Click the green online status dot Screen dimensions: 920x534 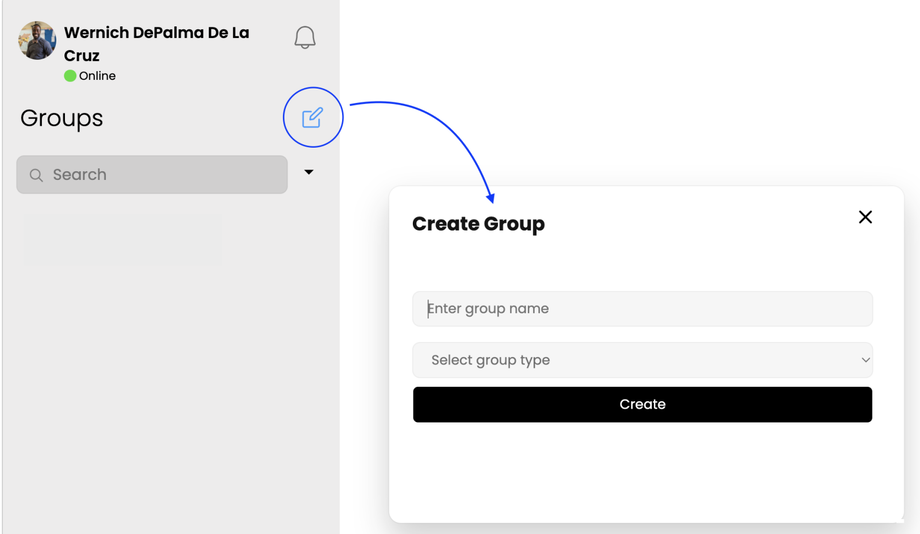pyautogui.click(x=70, y=76)
